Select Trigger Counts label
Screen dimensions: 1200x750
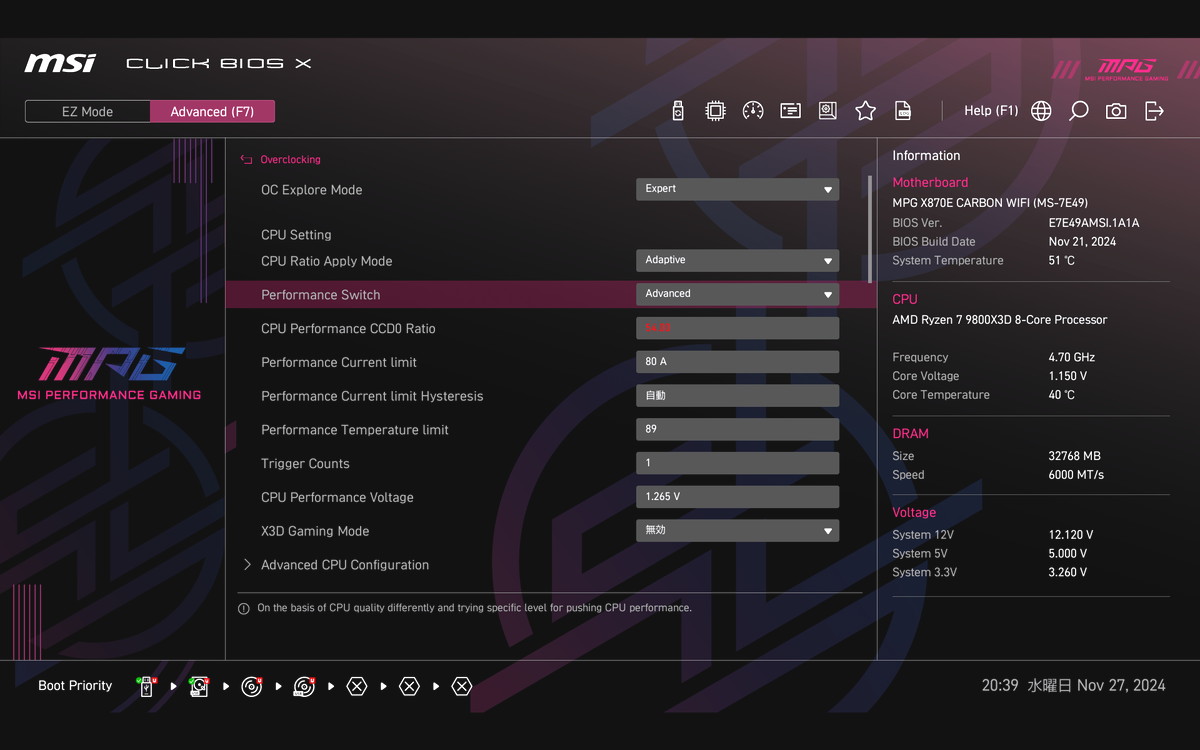point(305,464)
